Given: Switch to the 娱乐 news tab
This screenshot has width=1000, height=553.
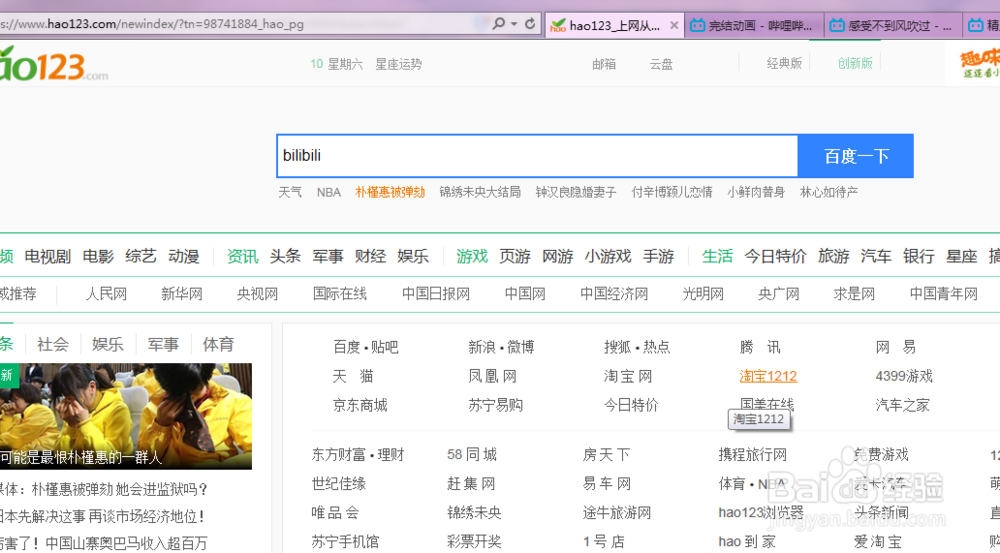Looking at the screenshot, I should point(108,344).
